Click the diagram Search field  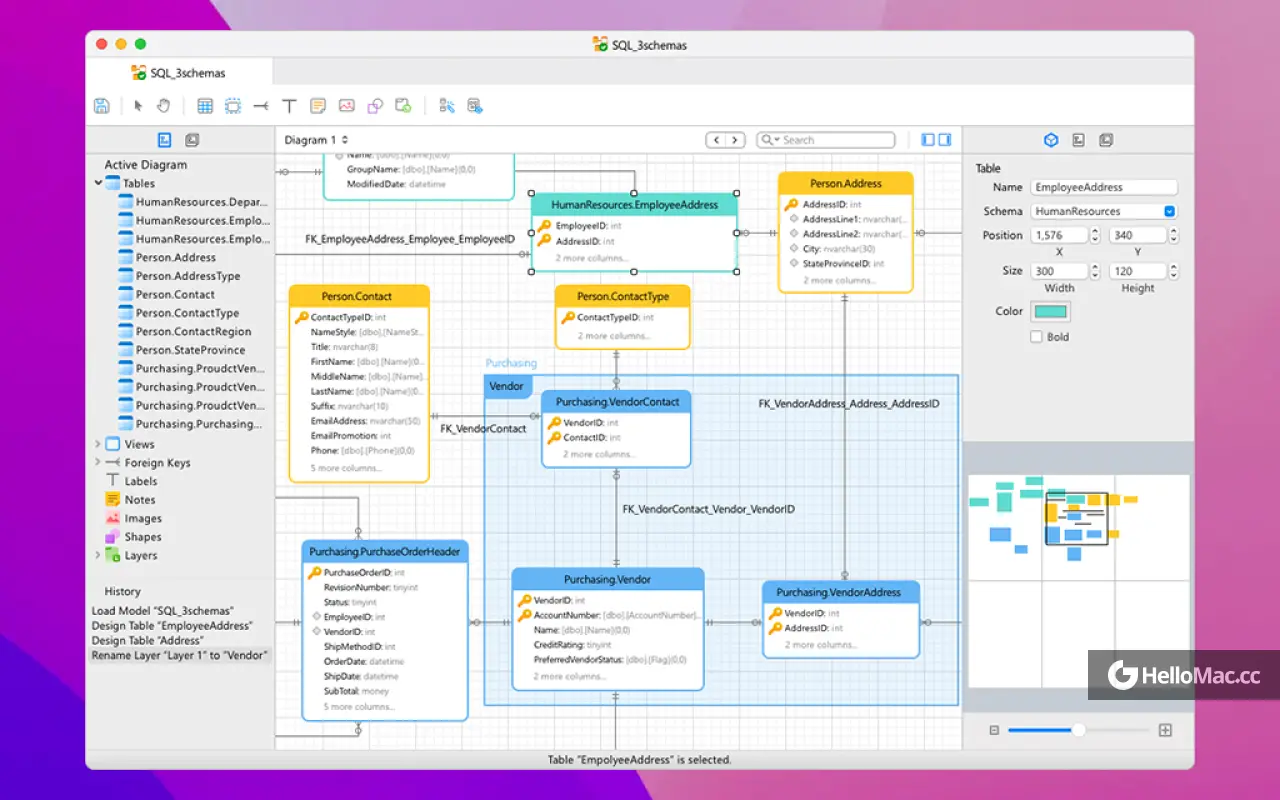(x=826, y=140)
